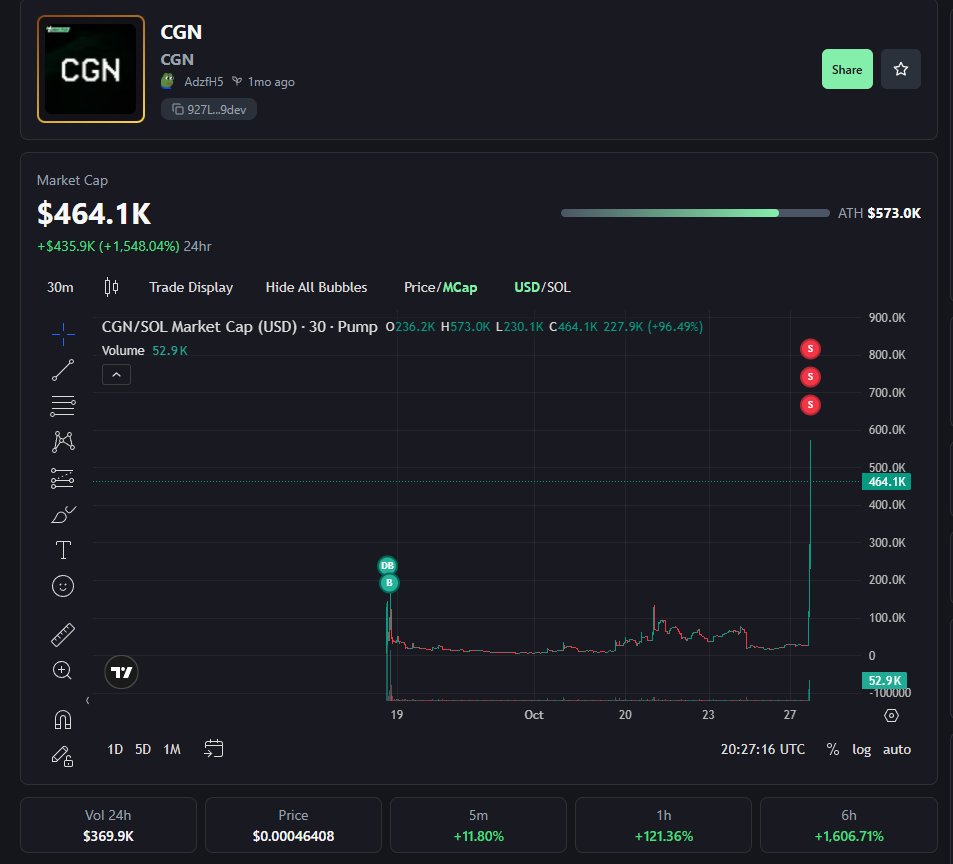953x864 pixels.
Task: Click Hide All Bubbles
Action: (x=316, y=287)
